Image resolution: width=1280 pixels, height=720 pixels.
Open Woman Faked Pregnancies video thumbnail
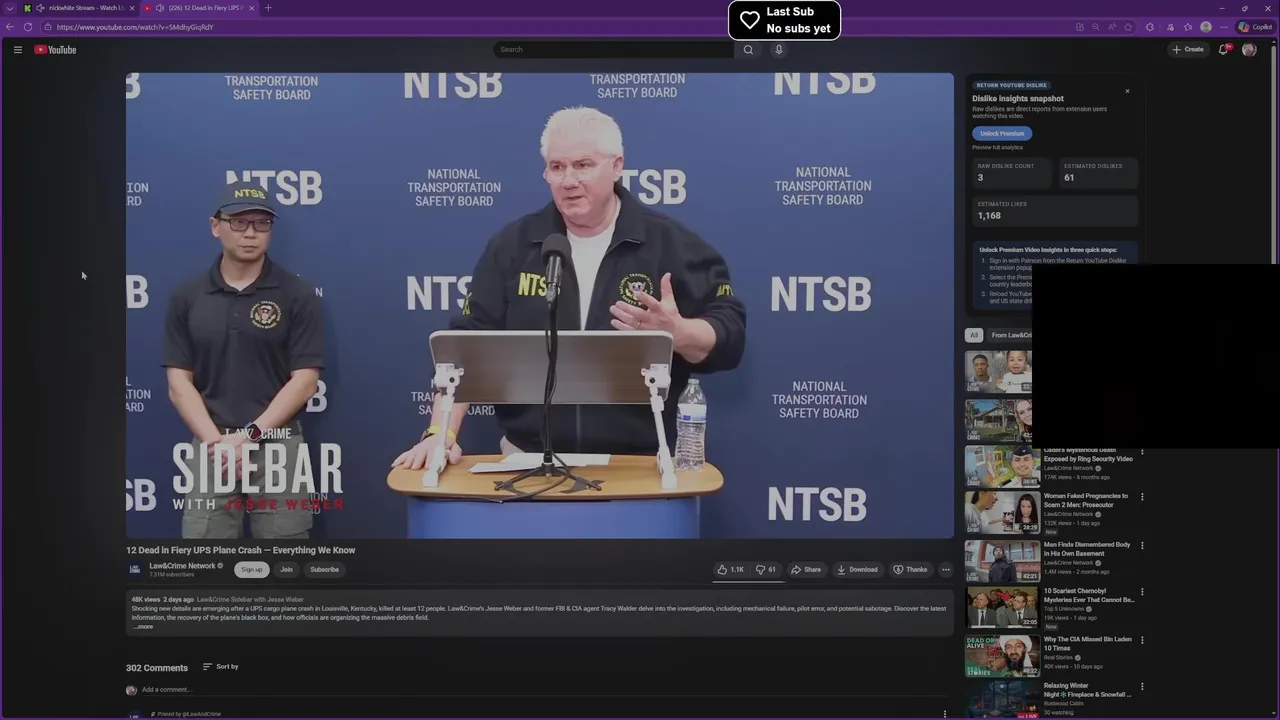1002,512
